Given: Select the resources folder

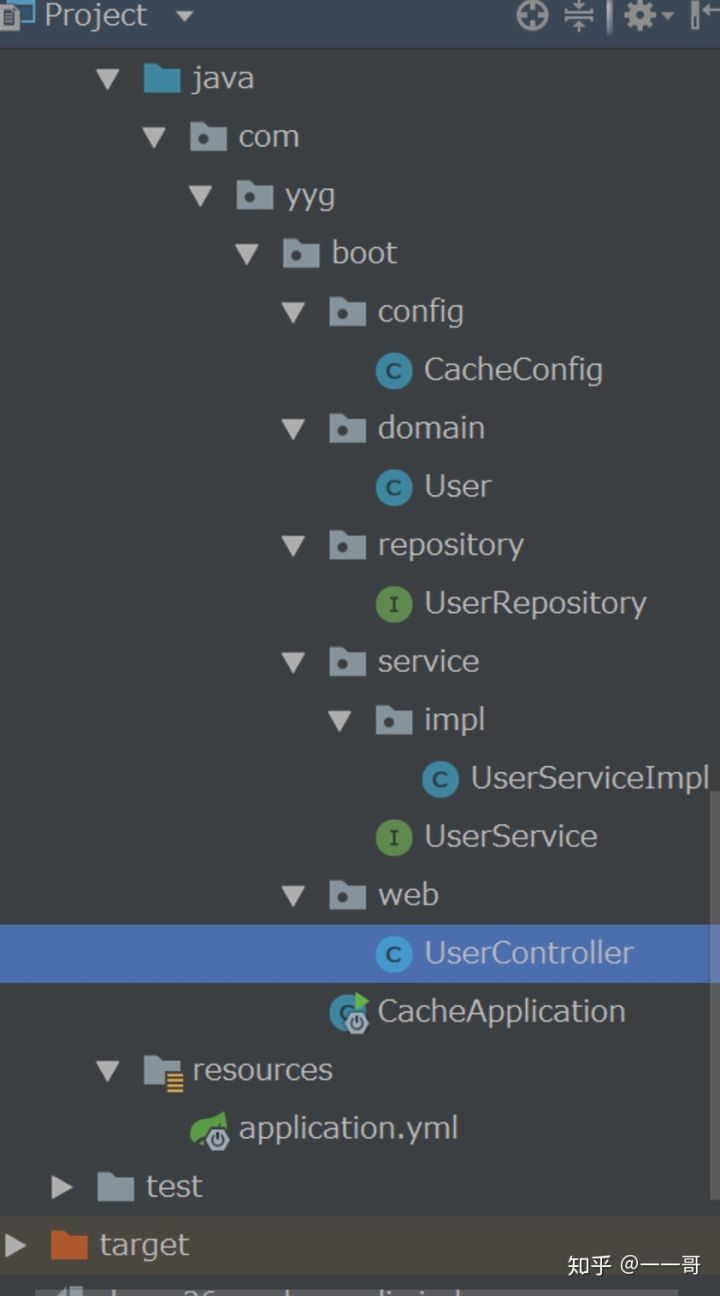Looking at the screenshot, I should (x=262, y=1070).
